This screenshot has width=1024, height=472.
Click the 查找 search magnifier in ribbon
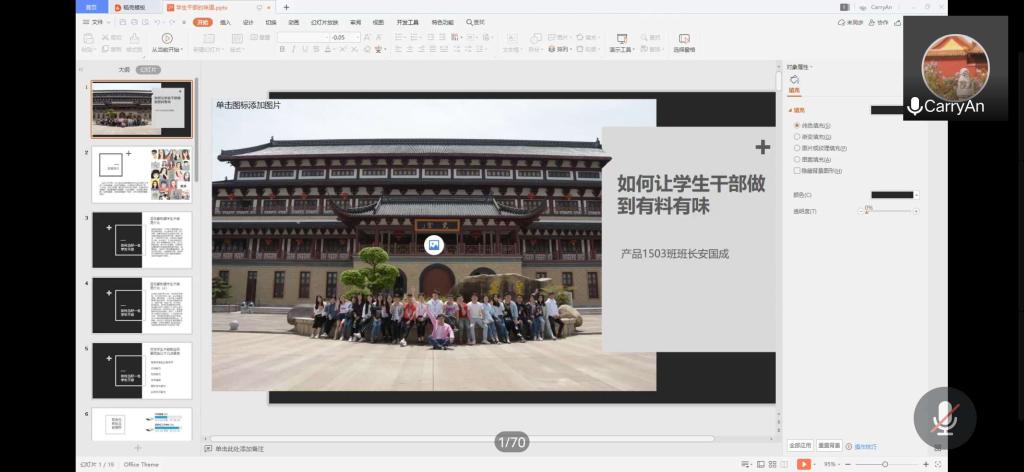467,21
